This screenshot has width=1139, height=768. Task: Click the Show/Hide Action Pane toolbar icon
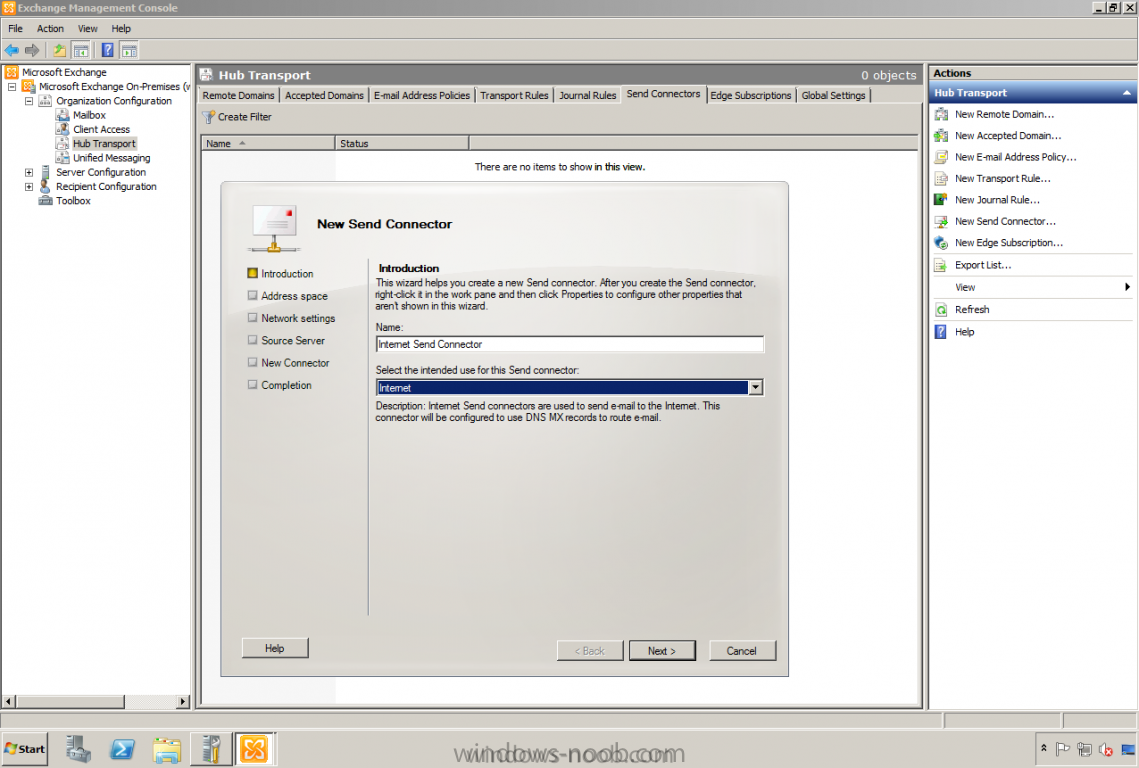pos(129,50)
